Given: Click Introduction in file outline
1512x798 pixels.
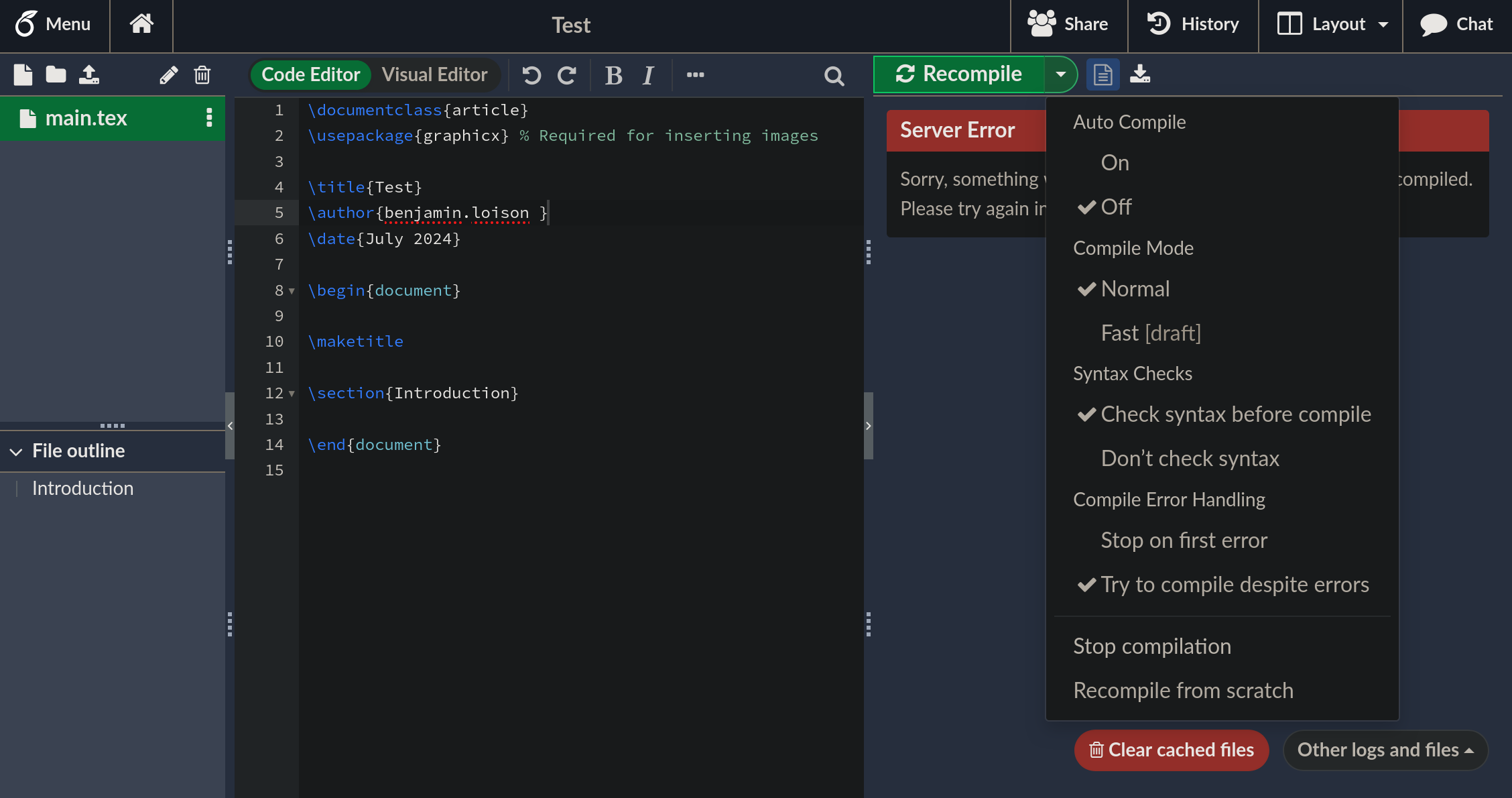Looking at the screenshot, I should 82,488.
